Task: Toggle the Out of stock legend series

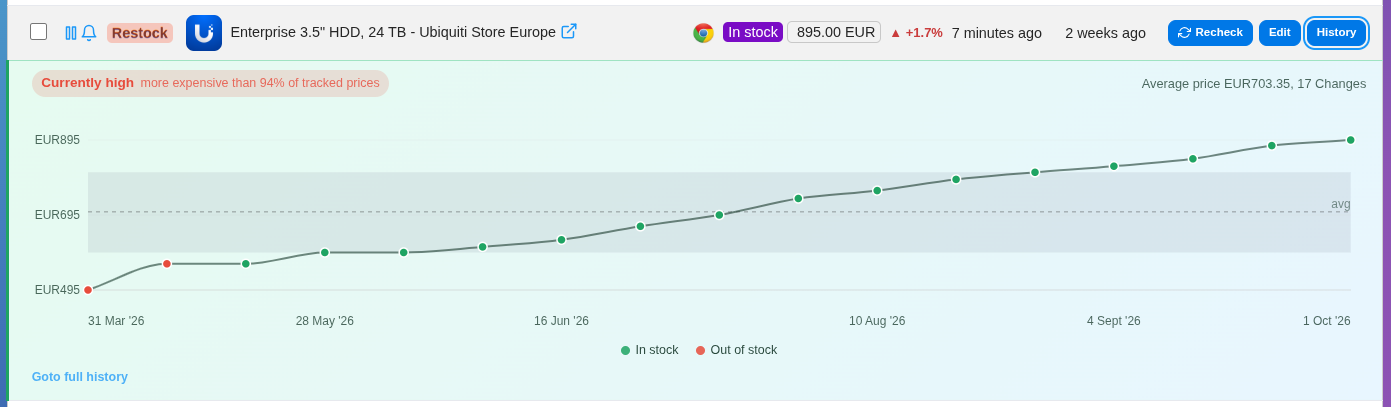Action: pos(736,350)
